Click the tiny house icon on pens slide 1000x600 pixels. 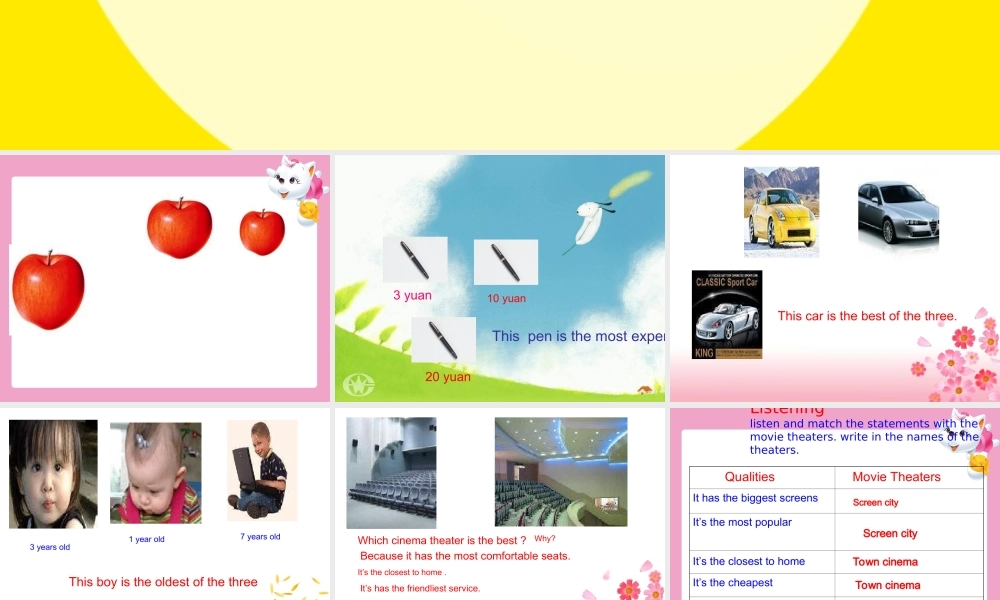point(645,390)
